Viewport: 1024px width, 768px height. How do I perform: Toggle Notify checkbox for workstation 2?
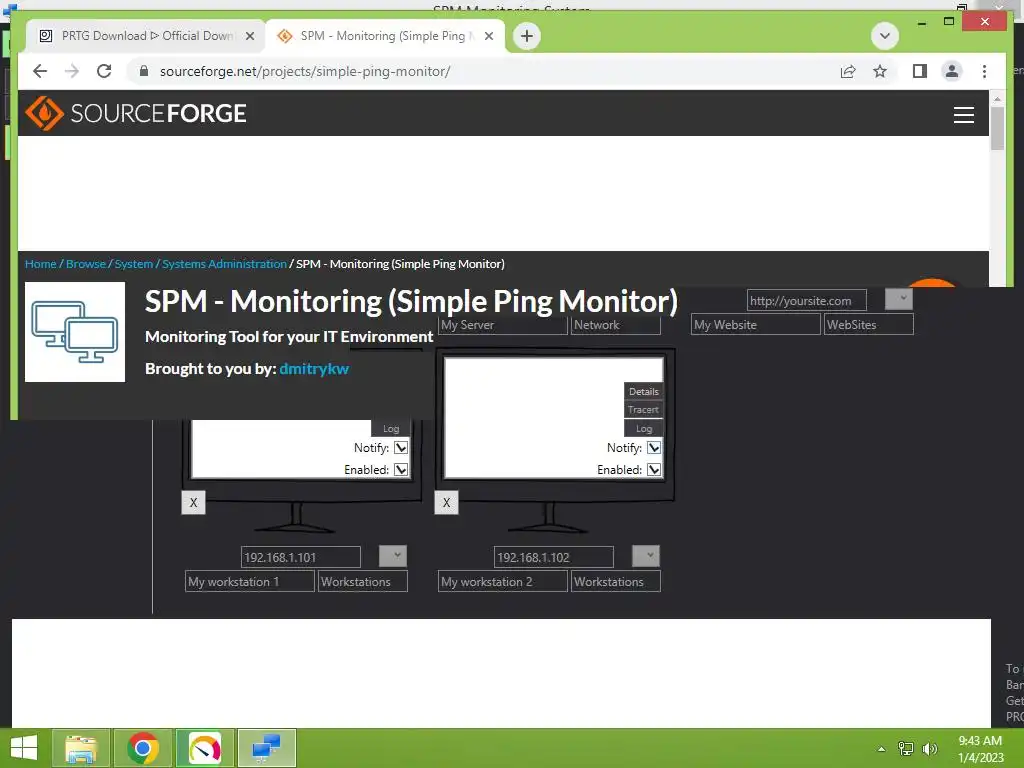pyautogui.click(x=654, y=447)
